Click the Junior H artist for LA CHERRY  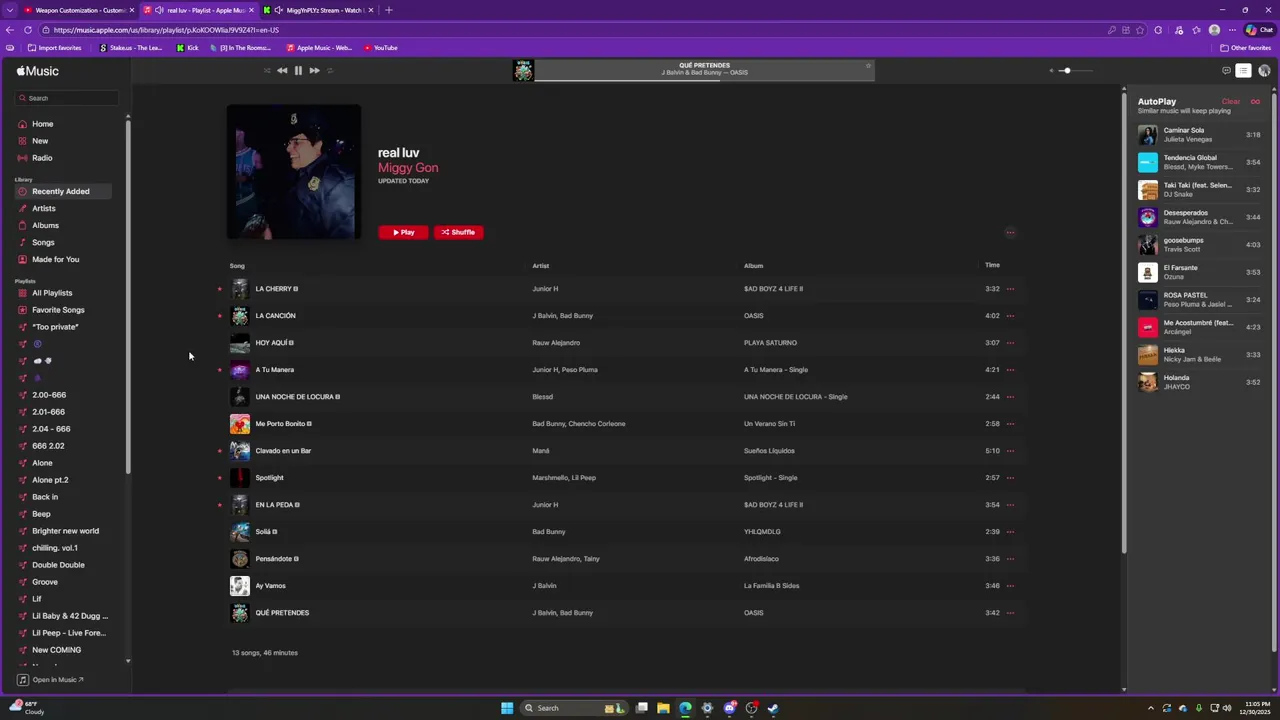coord(545,289)
